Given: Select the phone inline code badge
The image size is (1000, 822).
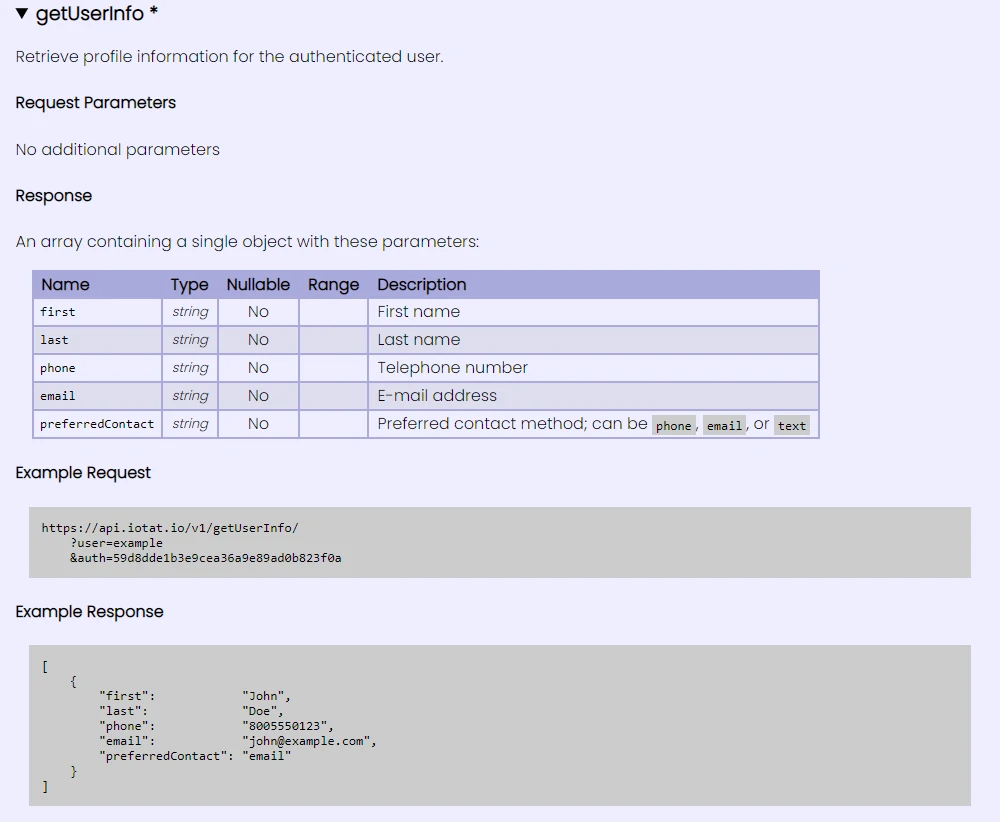Looking at the screenshot, I should point(674,425).
